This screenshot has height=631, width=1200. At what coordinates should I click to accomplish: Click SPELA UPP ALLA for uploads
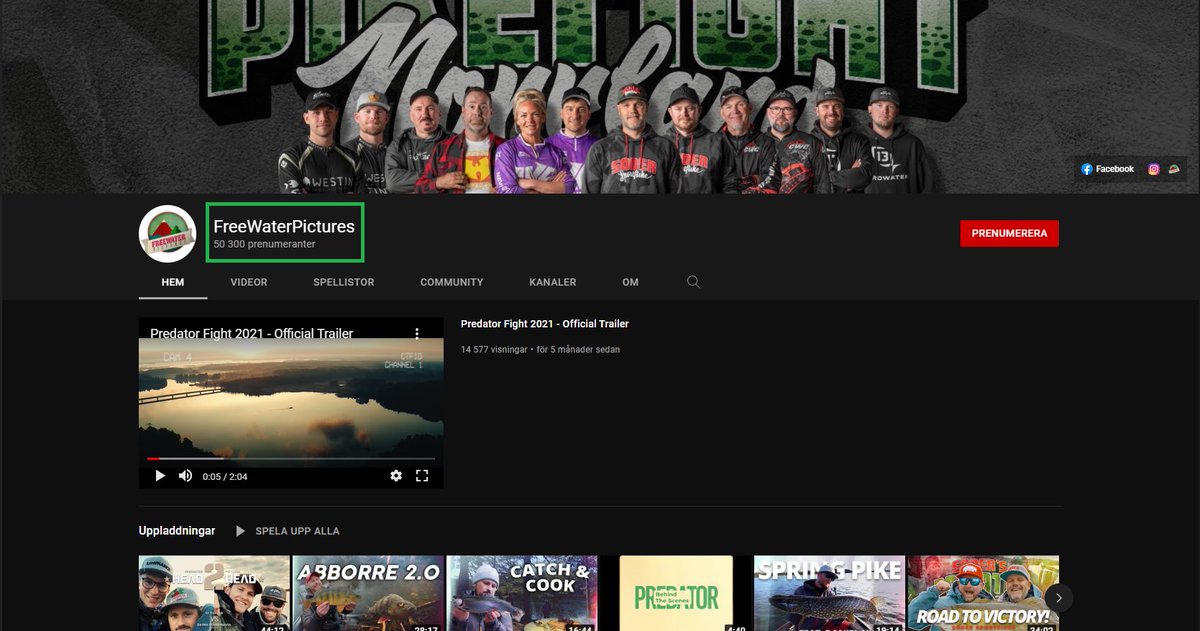288,531
